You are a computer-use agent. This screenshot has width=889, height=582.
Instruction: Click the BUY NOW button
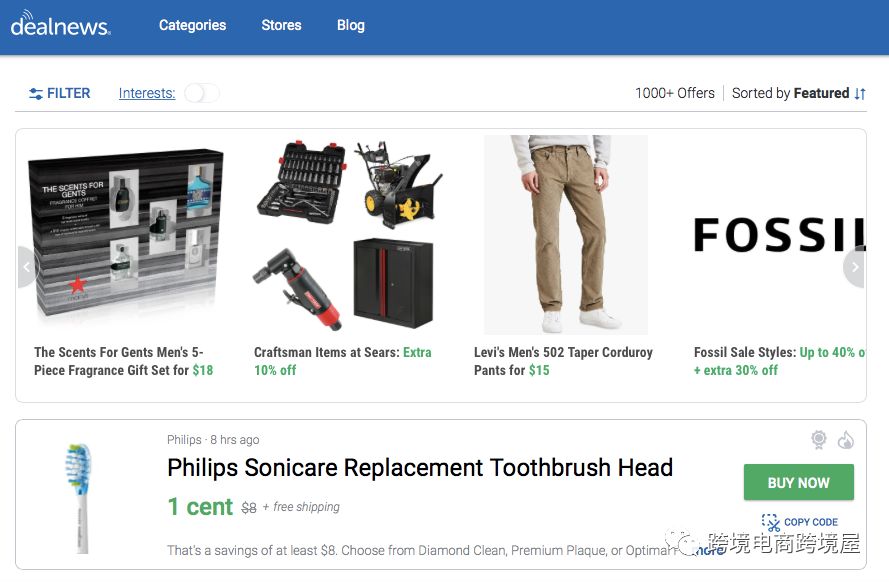tap(798, 482)
